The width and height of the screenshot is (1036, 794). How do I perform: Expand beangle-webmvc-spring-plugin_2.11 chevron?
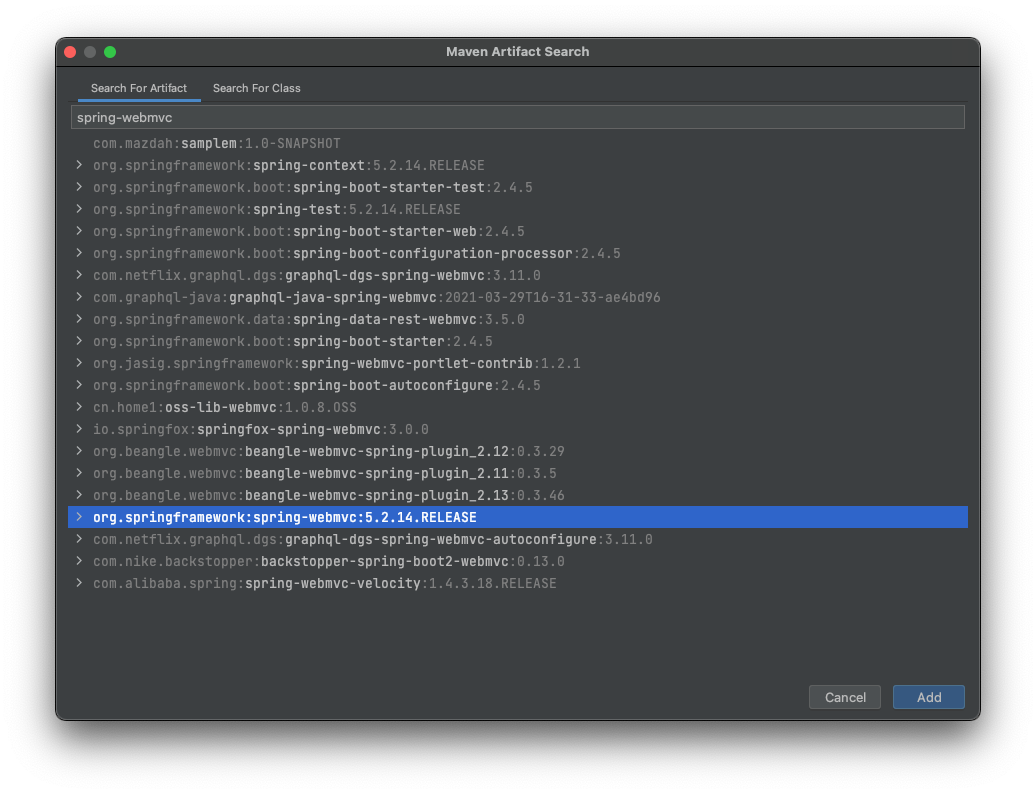(x=79, y=473)
